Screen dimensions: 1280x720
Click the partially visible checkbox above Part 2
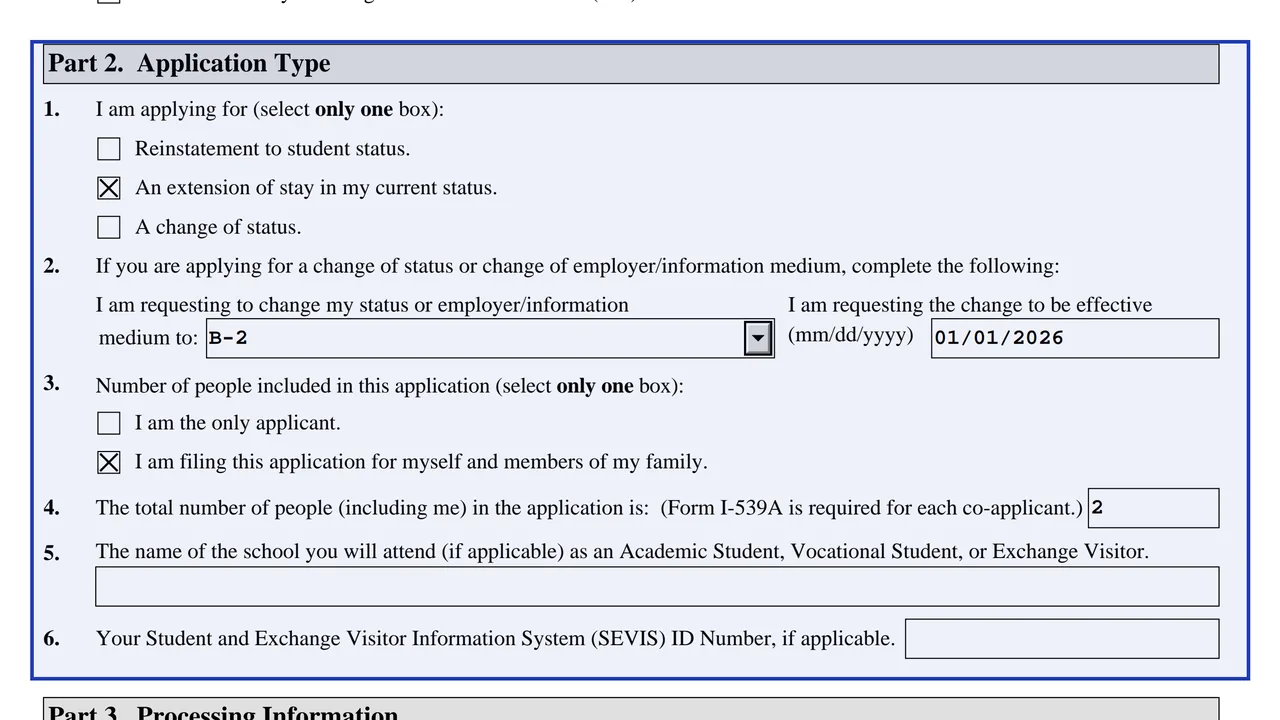coord(109,2)
